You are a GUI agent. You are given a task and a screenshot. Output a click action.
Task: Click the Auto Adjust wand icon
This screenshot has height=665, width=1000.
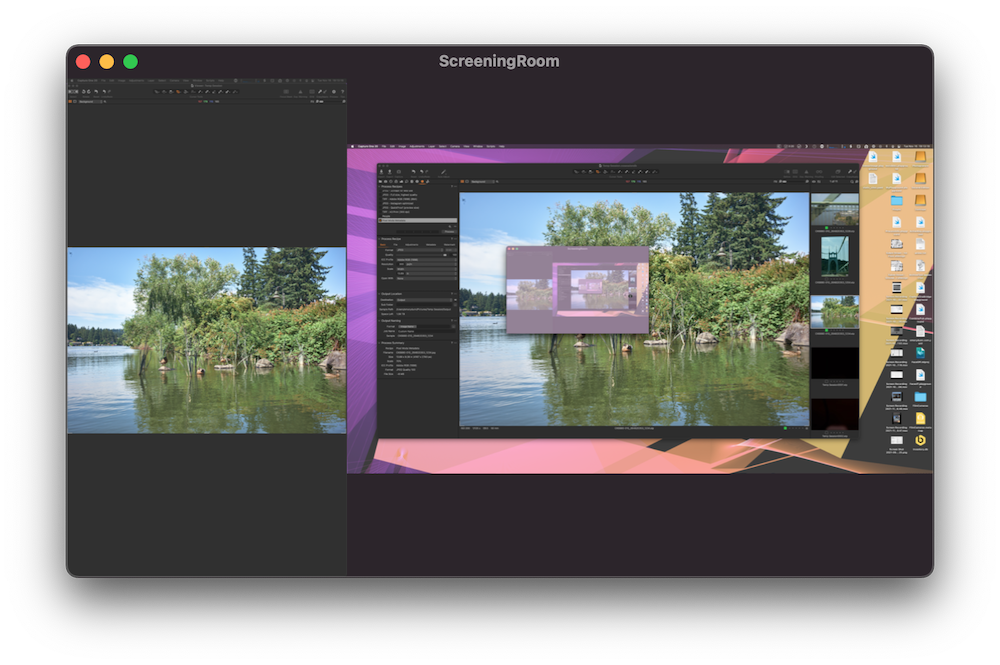point(443,172)
